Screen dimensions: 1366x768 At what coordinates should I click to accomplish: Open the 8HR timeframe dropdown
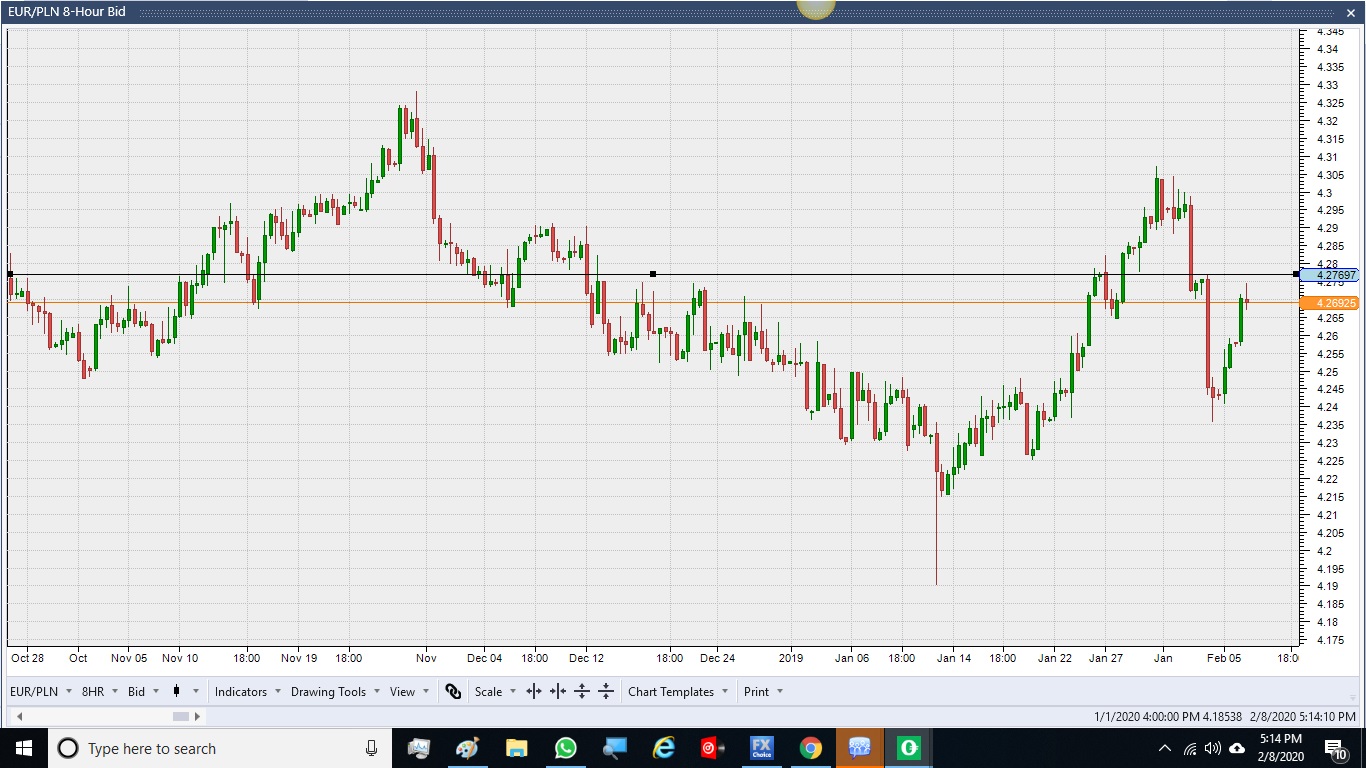coord(100,691)
